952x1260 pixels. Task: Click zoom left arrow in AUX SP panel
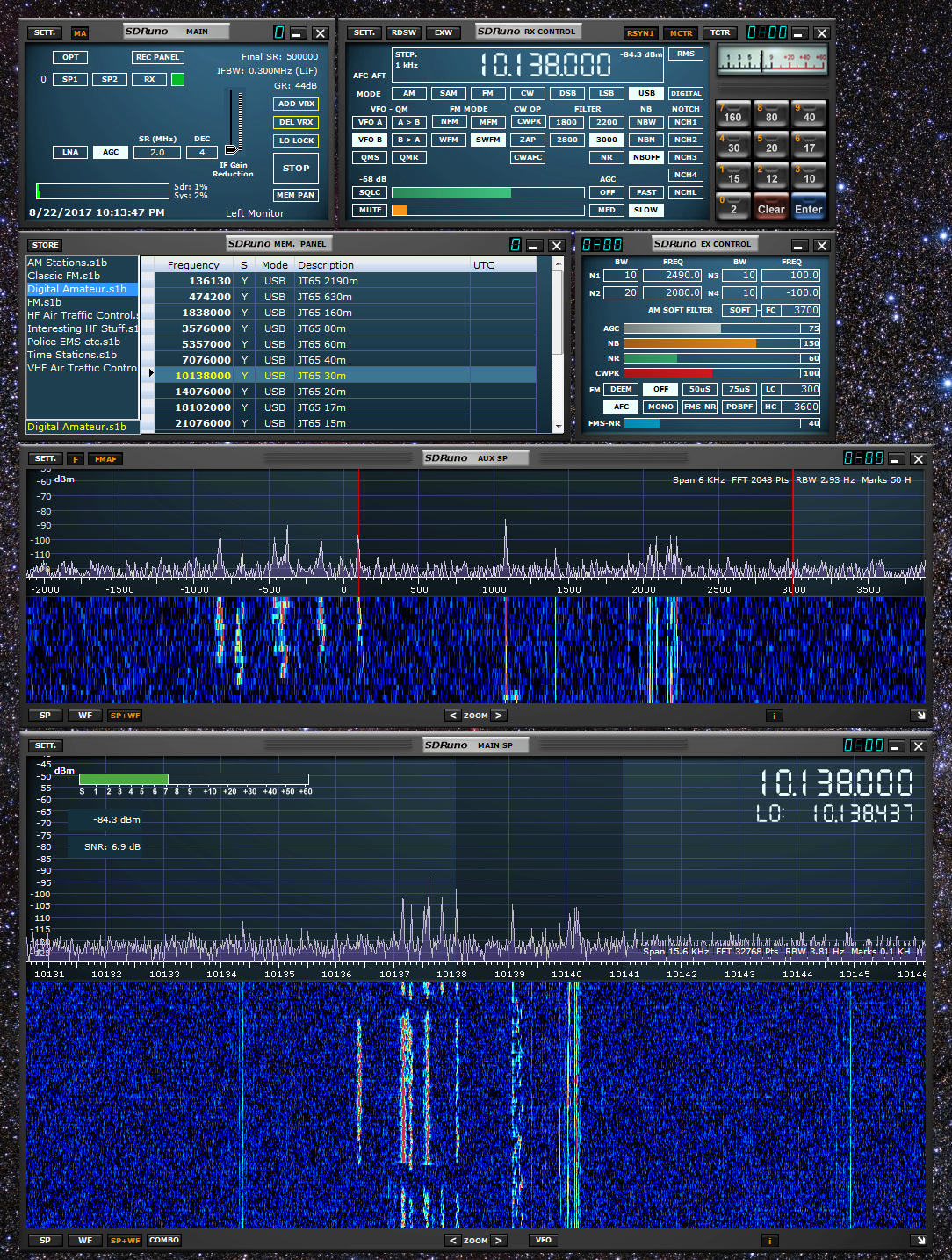click(453, 716)
